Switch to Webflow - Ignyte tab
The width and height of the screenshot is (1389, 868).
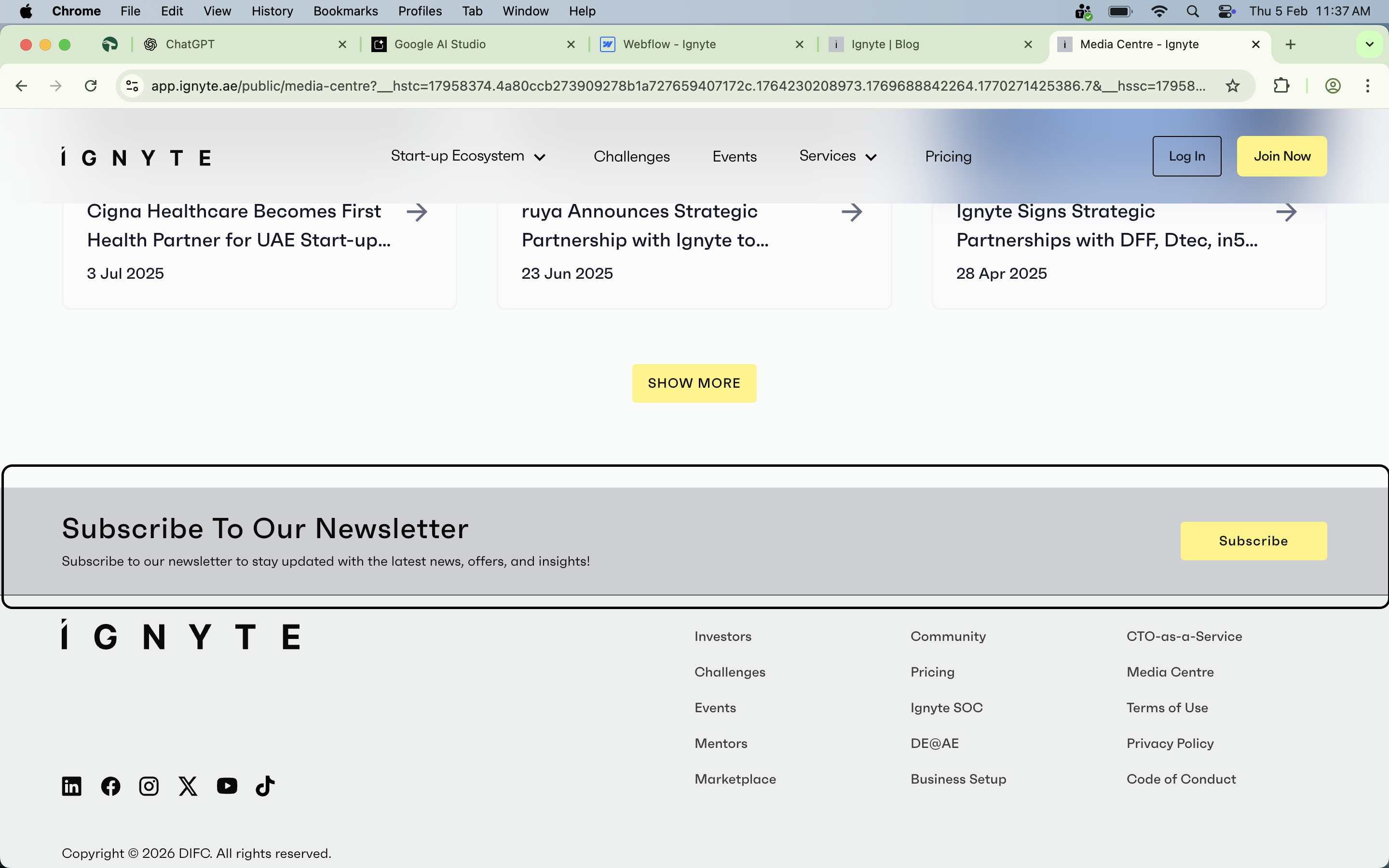[669, 44]
